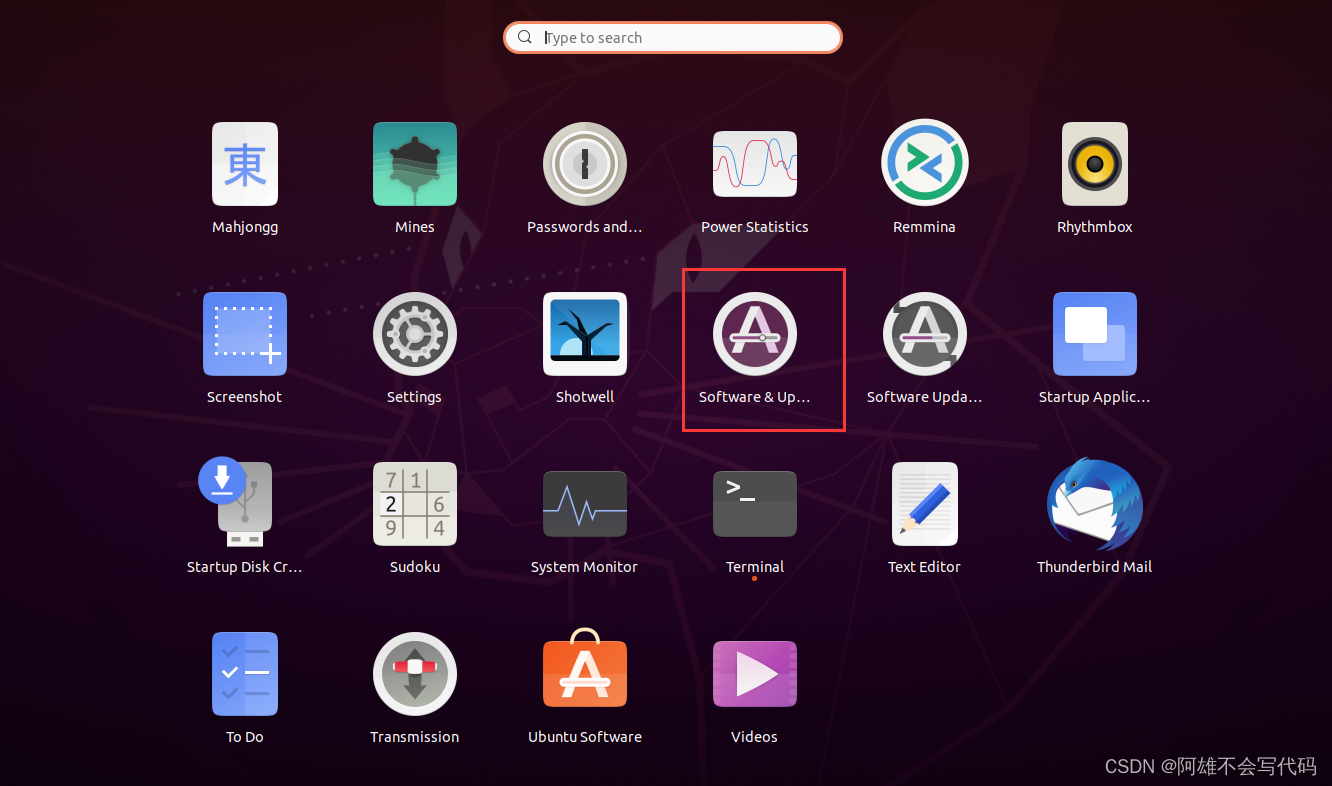Click the Power Statistics label text
This screenshot has height=786, width=1332.
coord(755,227)
